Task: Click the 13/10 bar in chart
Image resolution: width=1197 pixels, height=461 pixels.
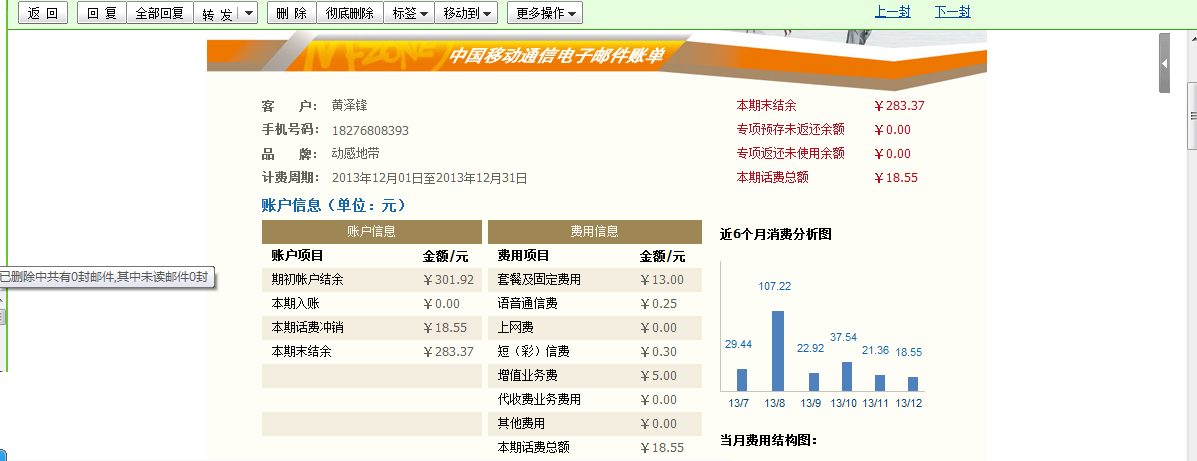Action: (x=845, y=376)
